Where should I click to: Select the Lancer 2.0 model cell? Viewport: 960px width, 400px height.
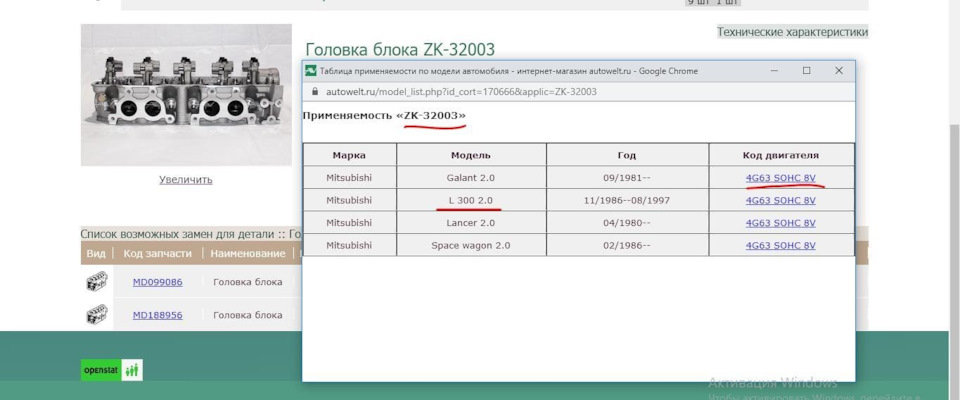(x=471, y=223)
